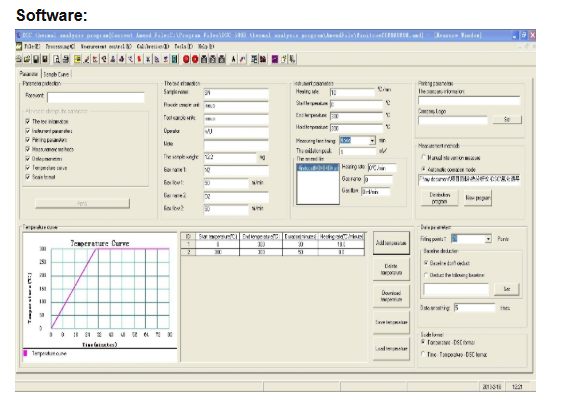Click the Start temperature field
This screenshot has width=569, height=405.
pyautogui.click(x=356, y=104)
